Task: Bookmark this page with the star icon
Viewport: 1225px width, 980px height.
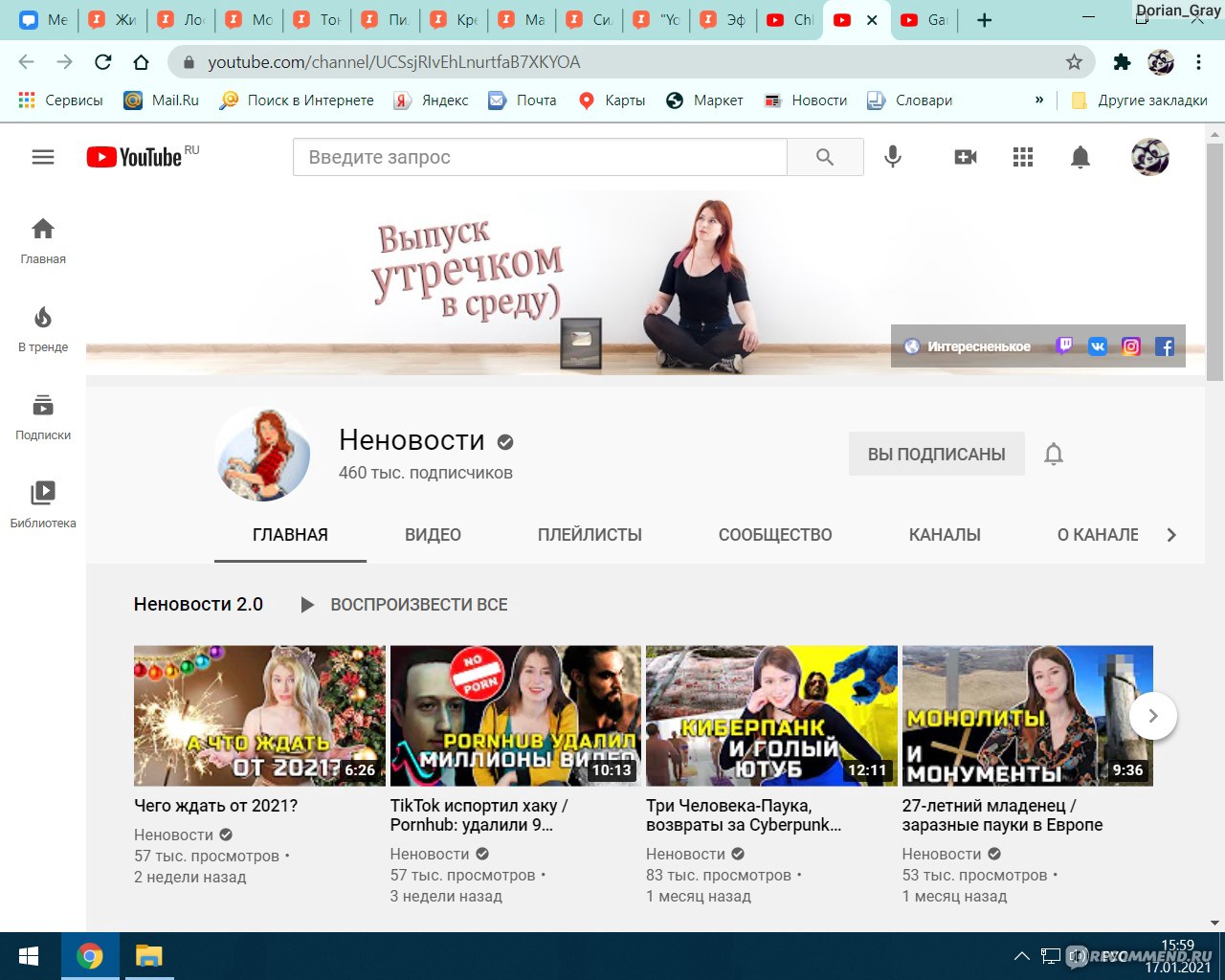Action: click(1074, 62)
